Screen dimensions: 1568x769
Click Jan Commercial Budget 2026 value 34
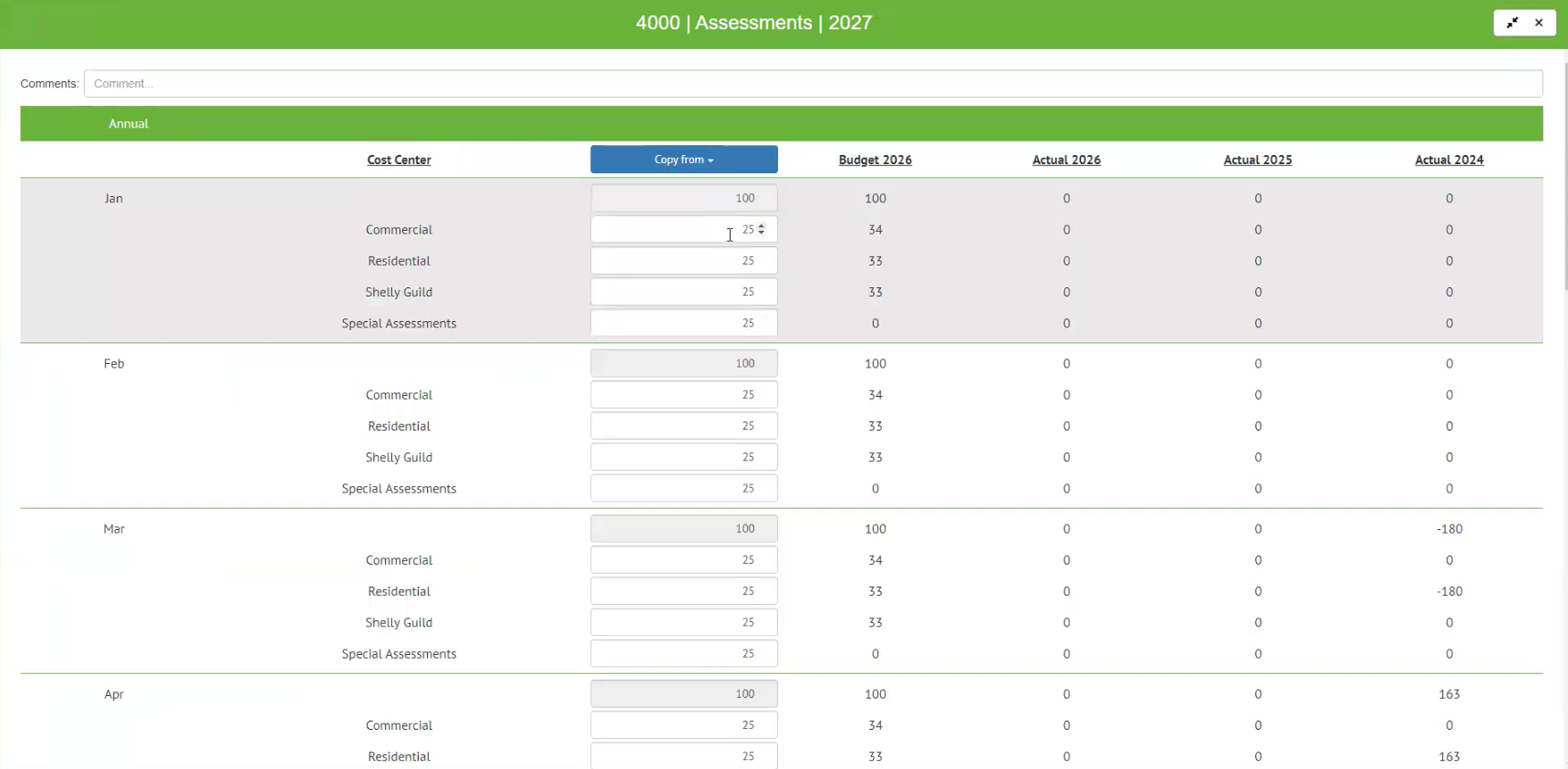875,230
